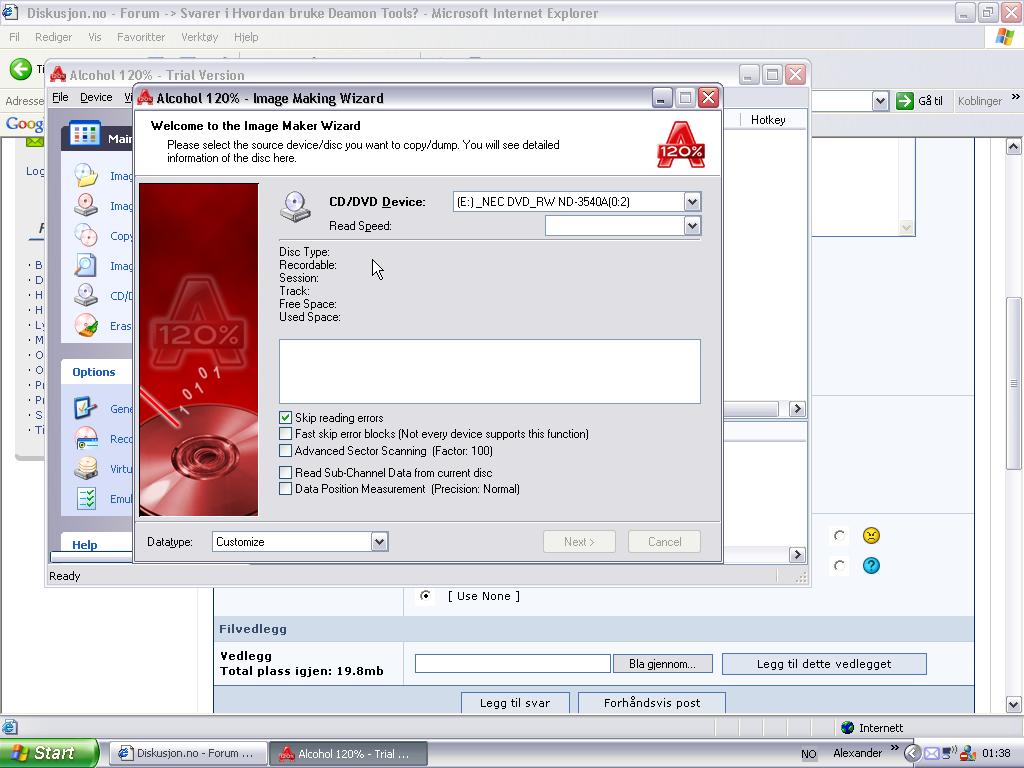Enable Fast skip error blocks checkbox
Screen dimensions: 1024x768
click(x=285, y=434)
